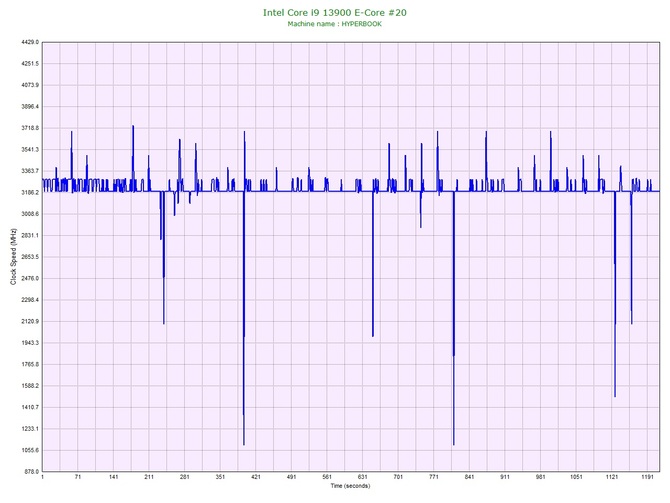This screenshot has width=670, height=503.
Task: Click the 1055.6 y-axis tick label
Action: click(x=30, y=450)
